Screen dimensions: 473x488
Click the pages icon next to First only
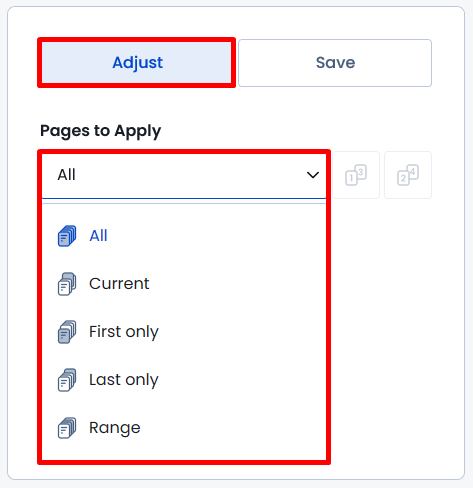[x=67, y=332]
